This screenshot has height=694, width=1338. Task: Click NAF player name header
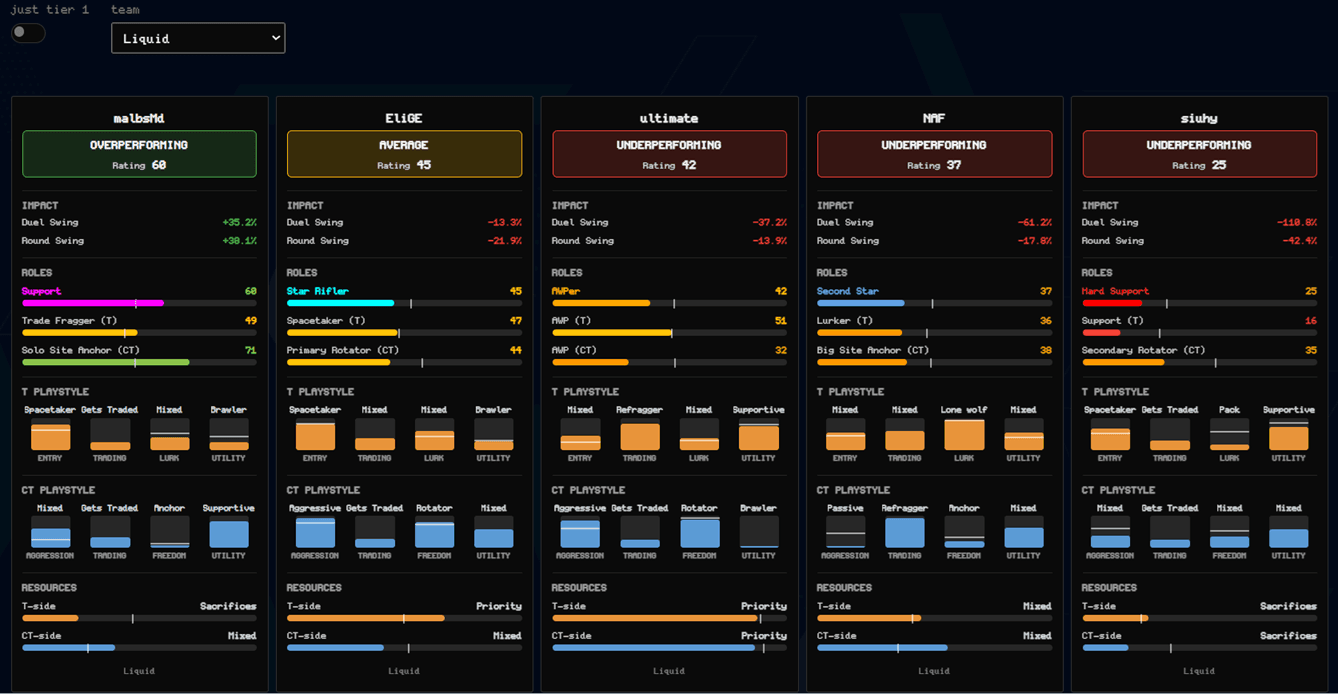(x=934, y=118)
